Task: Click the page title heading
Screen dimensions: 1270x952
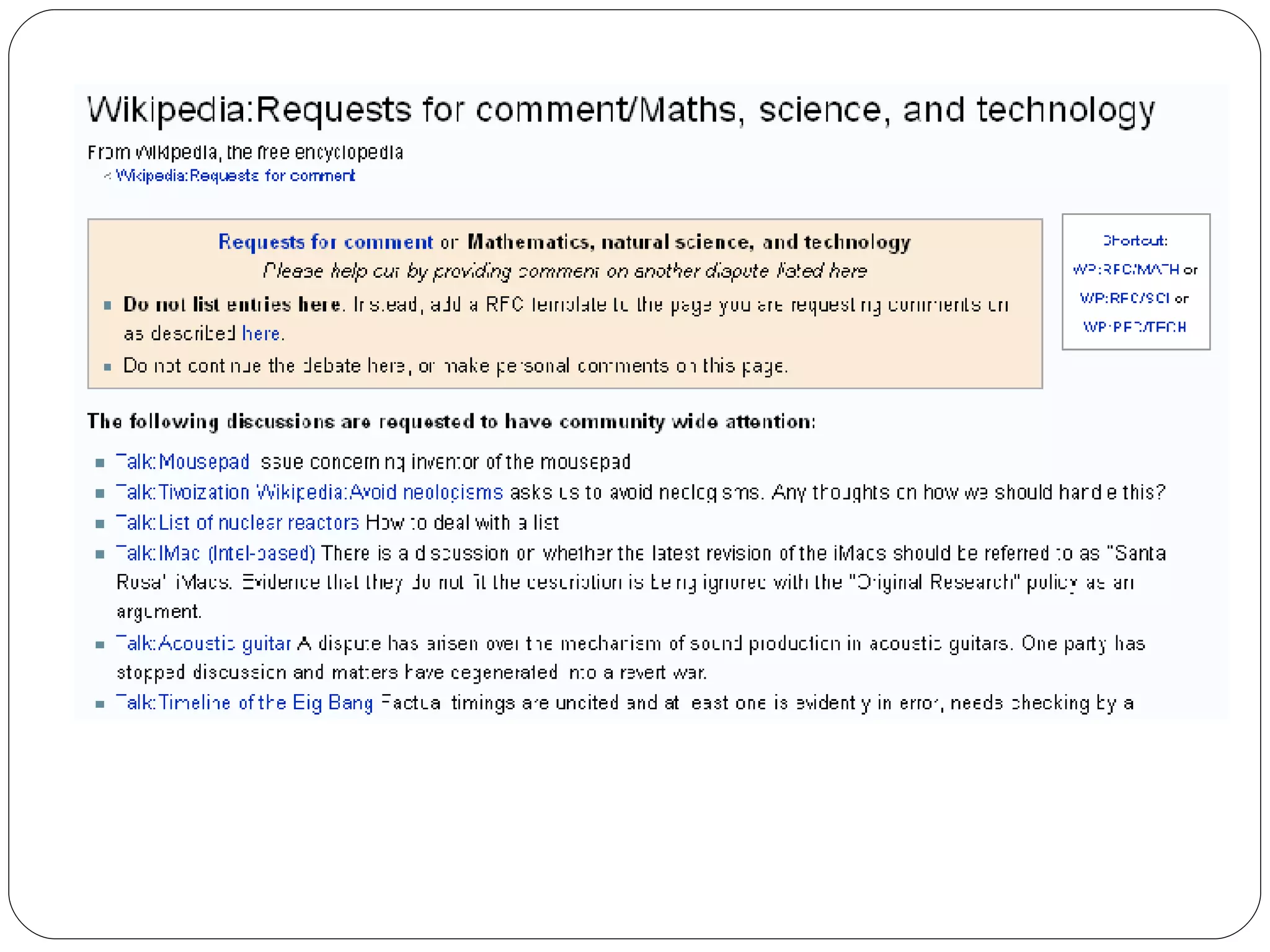Action: (x=620, y=110)
